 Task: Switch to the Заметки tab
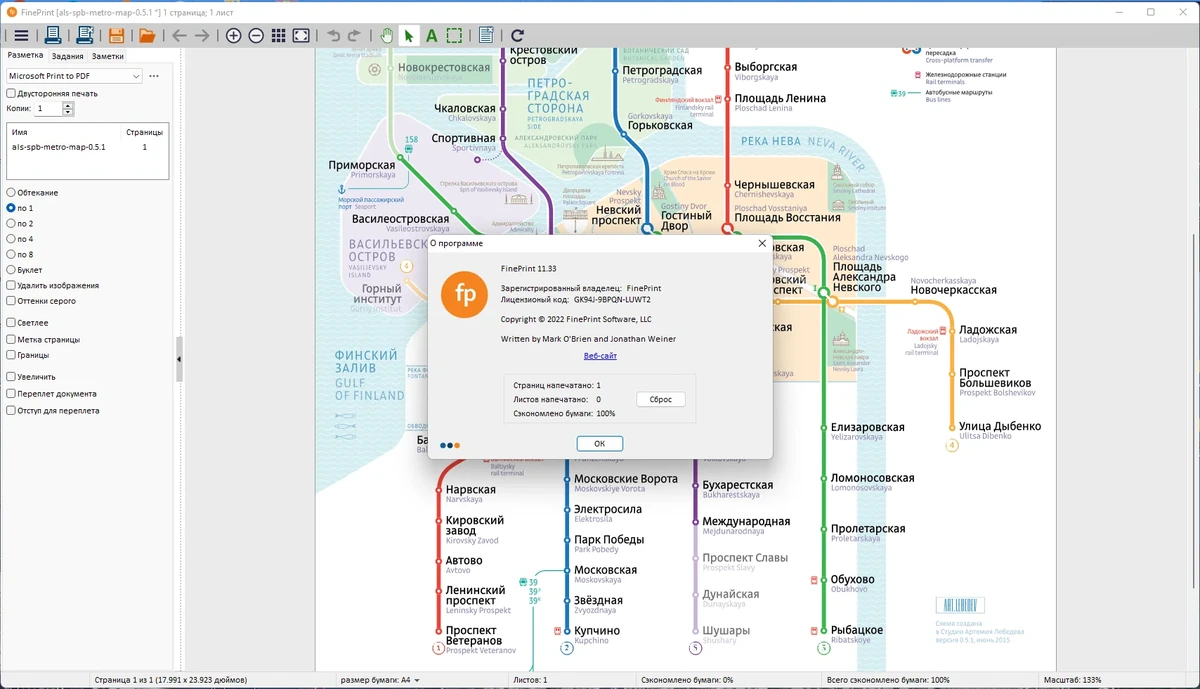pos(108,56)
